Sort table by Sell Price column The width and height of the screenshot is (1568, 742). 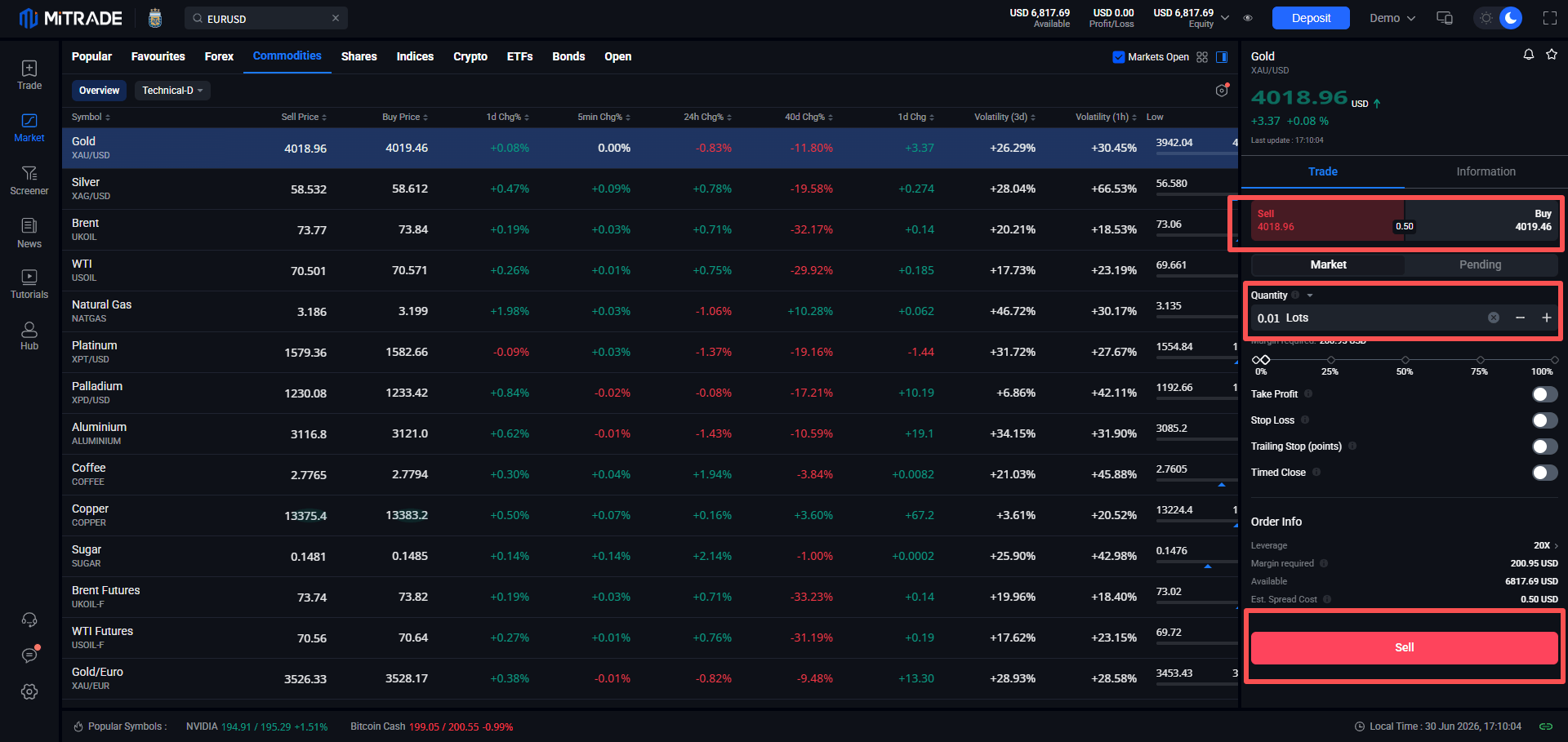(x=304, y=118)
